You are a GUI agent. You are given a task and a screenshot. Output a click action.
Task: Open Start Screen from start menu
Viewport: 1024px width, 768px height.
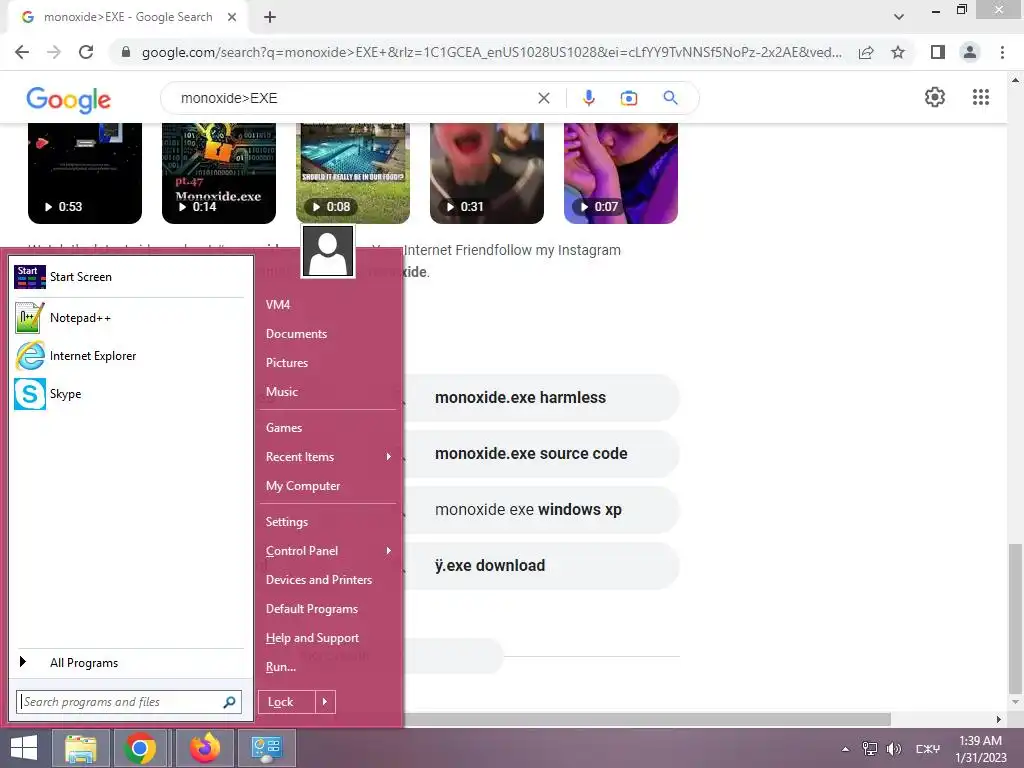coord(129,277)
